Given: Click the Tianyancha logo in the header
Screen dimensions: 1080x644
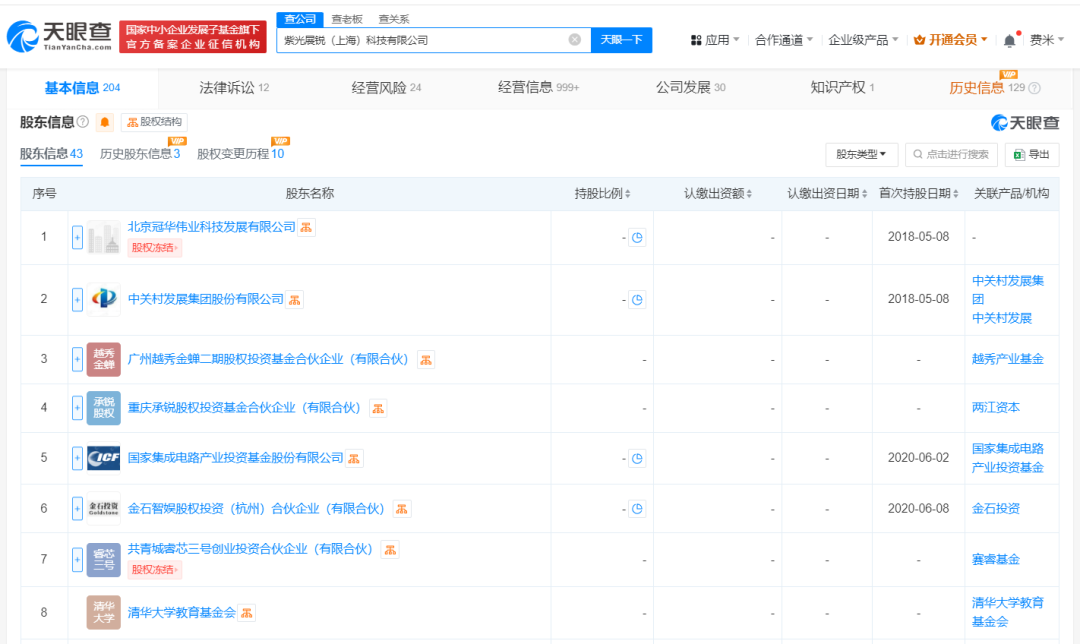Looking at the screenshot, I should pyautogui.click(x=59, y=36).
